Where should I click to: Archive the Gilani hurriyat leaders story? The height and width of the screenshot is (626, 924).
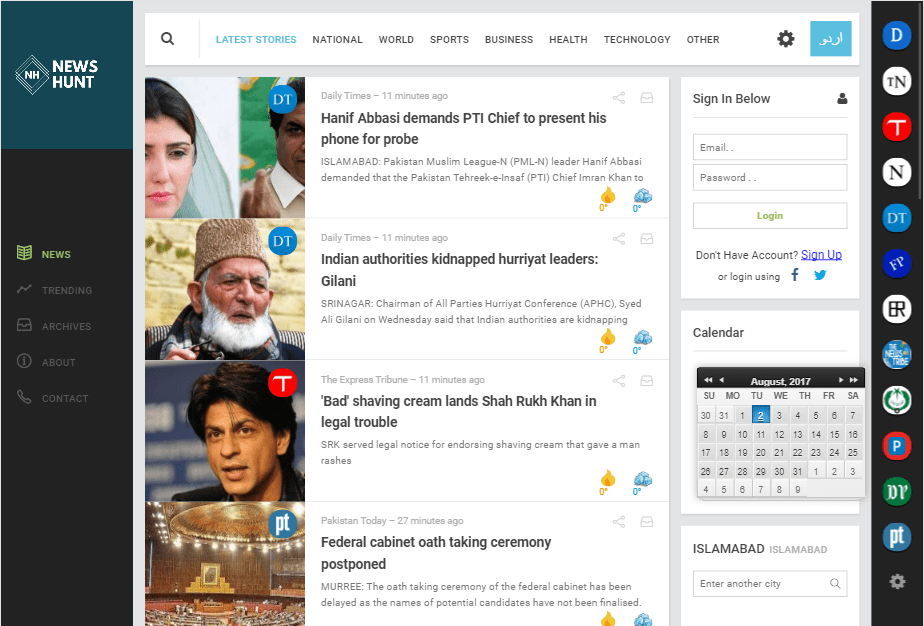(x=646, y=239)
